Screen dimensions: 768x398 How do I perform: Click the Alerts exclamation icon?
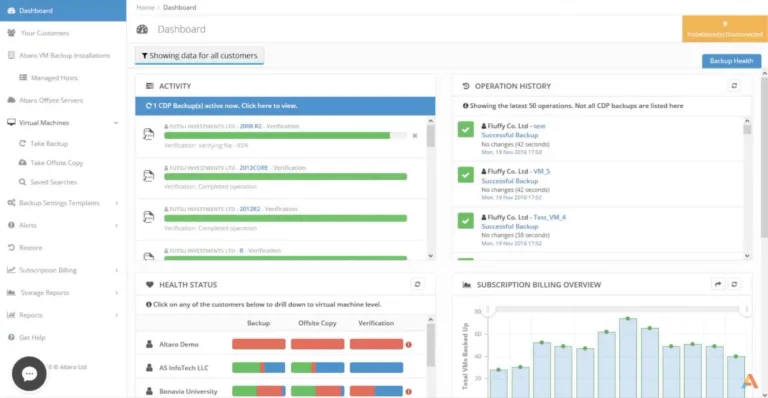point(11,225)
